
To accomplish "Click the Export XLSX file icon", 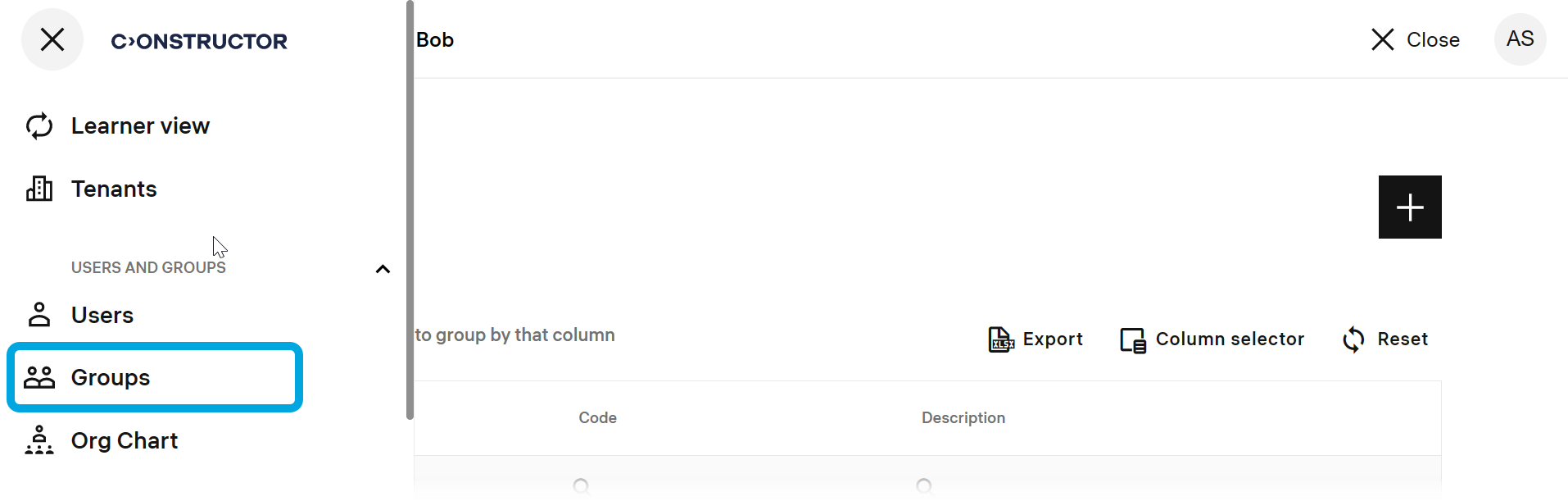I will 1001,339.
